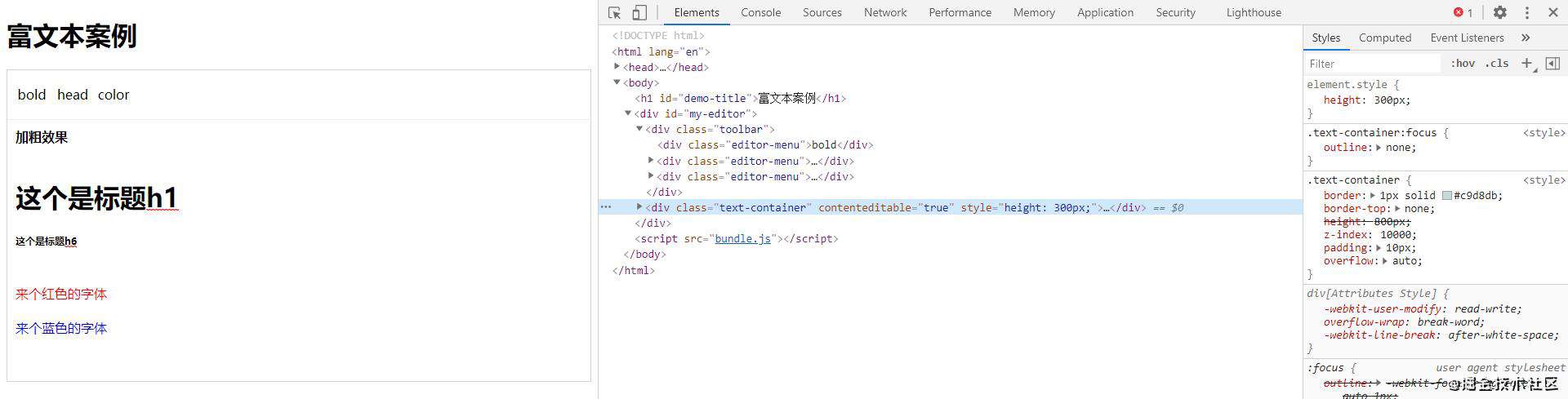The image size is (1568, 399).
Task: Add a new style rule with plus icon
Action: [1526, 63]
